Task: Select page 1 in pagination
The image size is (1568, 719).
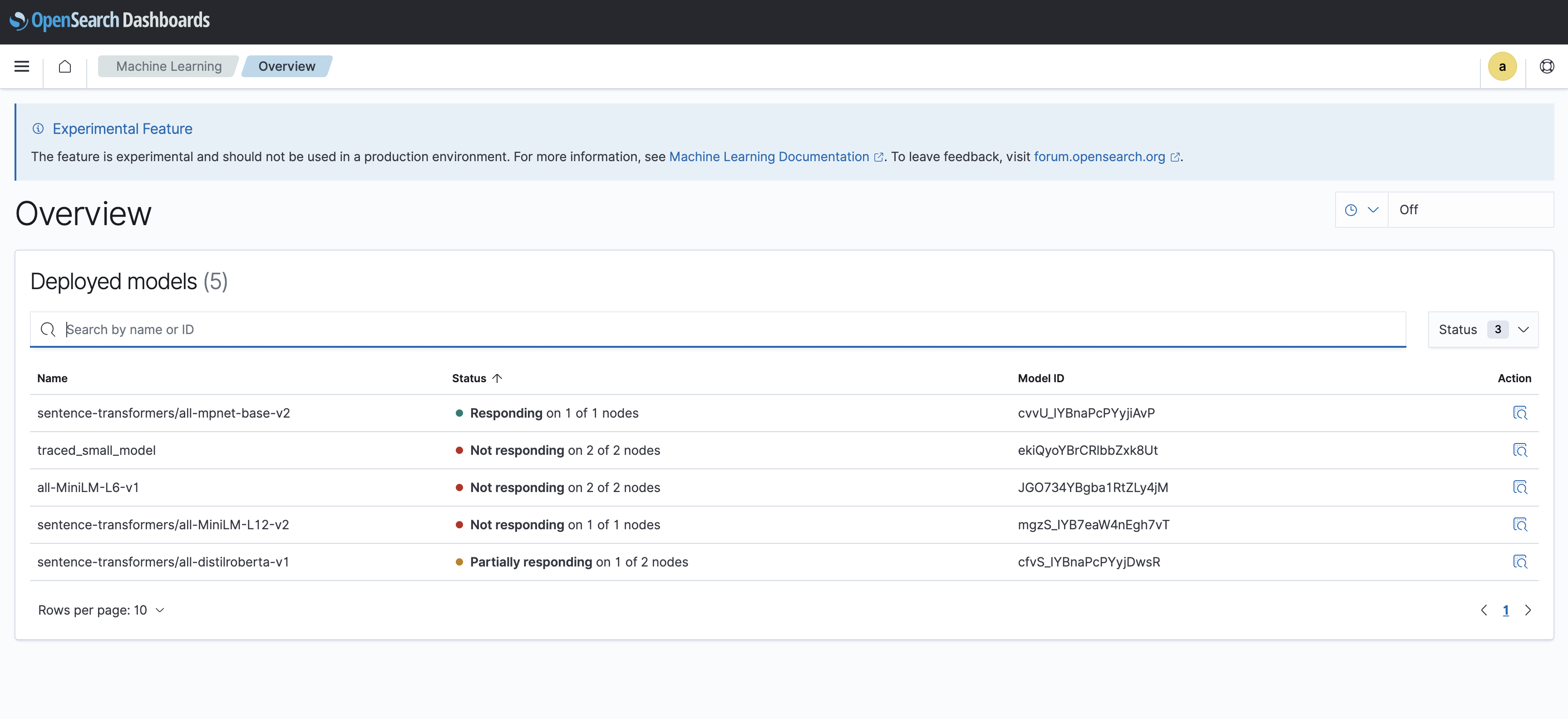Action: (x=1505, y=610)
